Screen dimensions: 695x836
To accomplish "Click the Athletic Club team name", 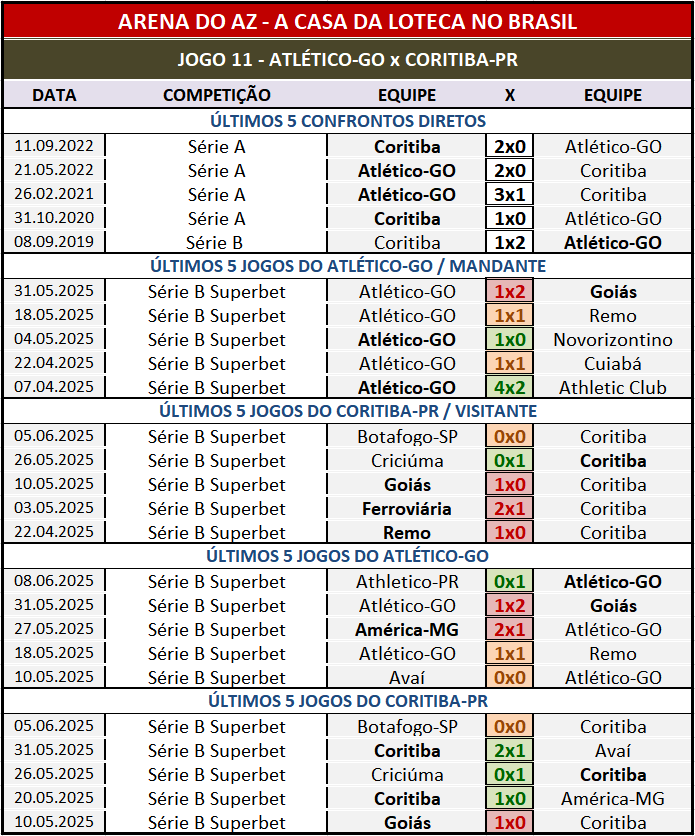I will click(x=613, y=388).
